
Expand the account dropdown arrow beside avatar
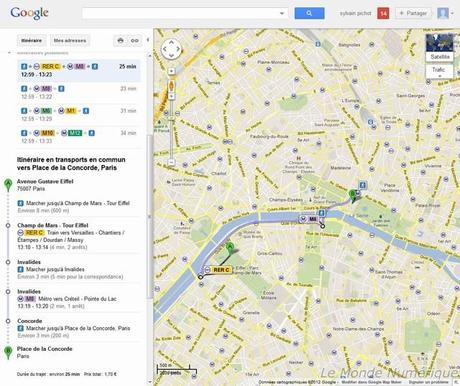[x=452, y=13]
